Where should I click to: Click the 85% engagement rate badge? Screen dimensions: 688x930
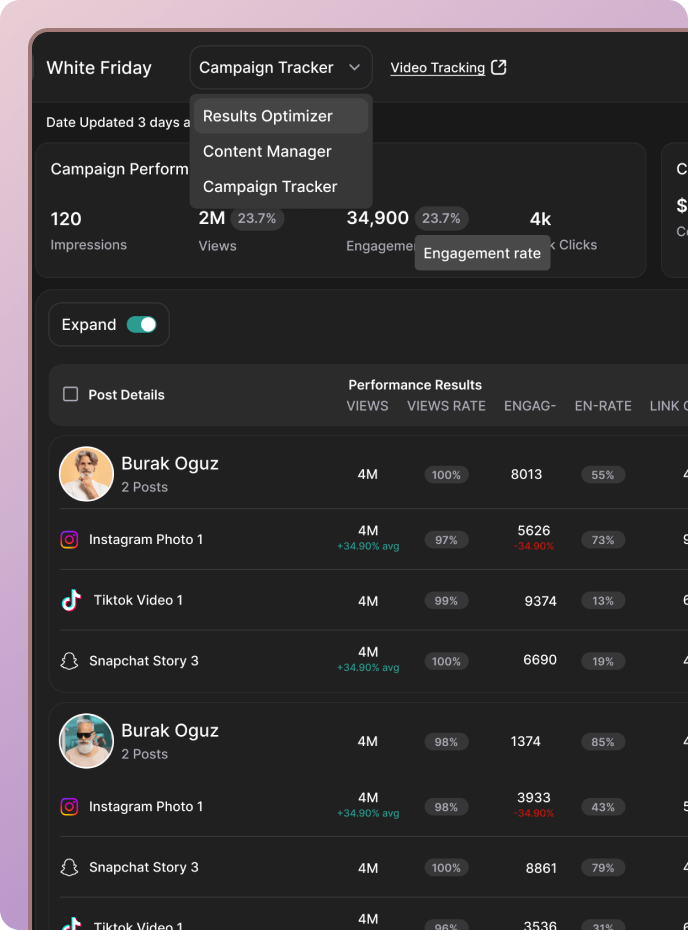click(603, 742)
